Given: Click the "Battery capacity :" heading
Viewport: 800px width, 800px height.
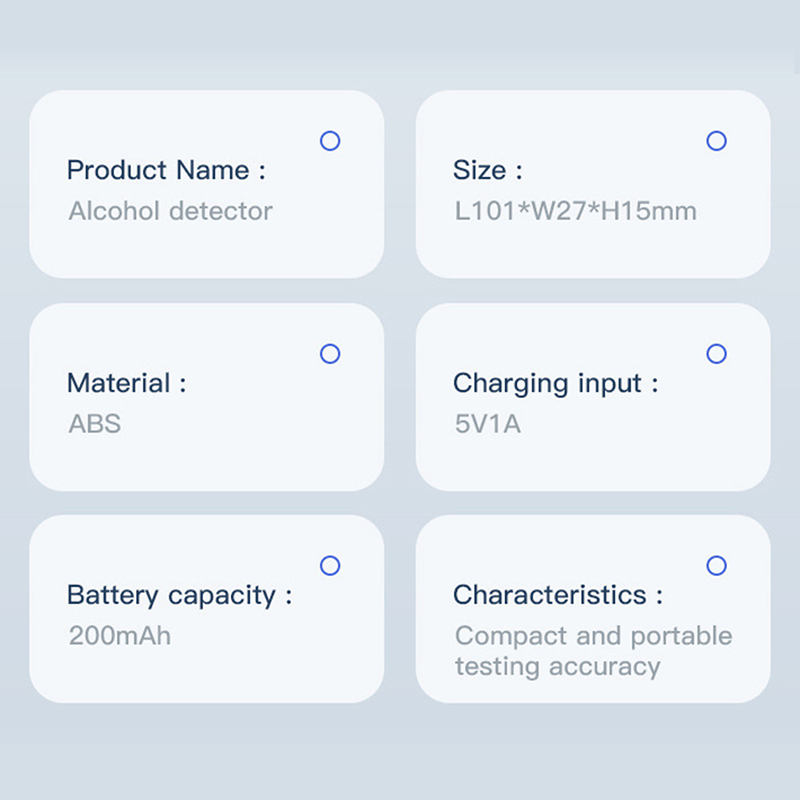Looking at the screenshot, I should click(179, 595).
